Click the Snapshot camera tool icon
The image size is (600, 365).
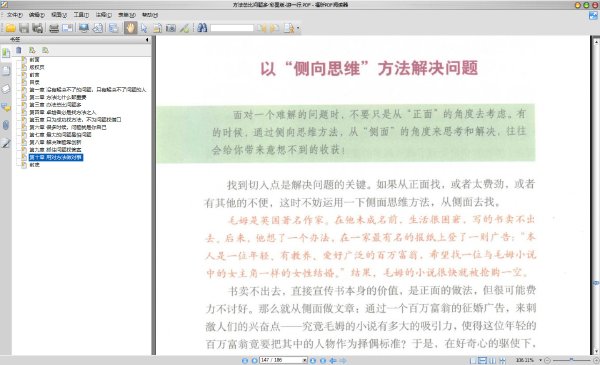click(171, 28)
